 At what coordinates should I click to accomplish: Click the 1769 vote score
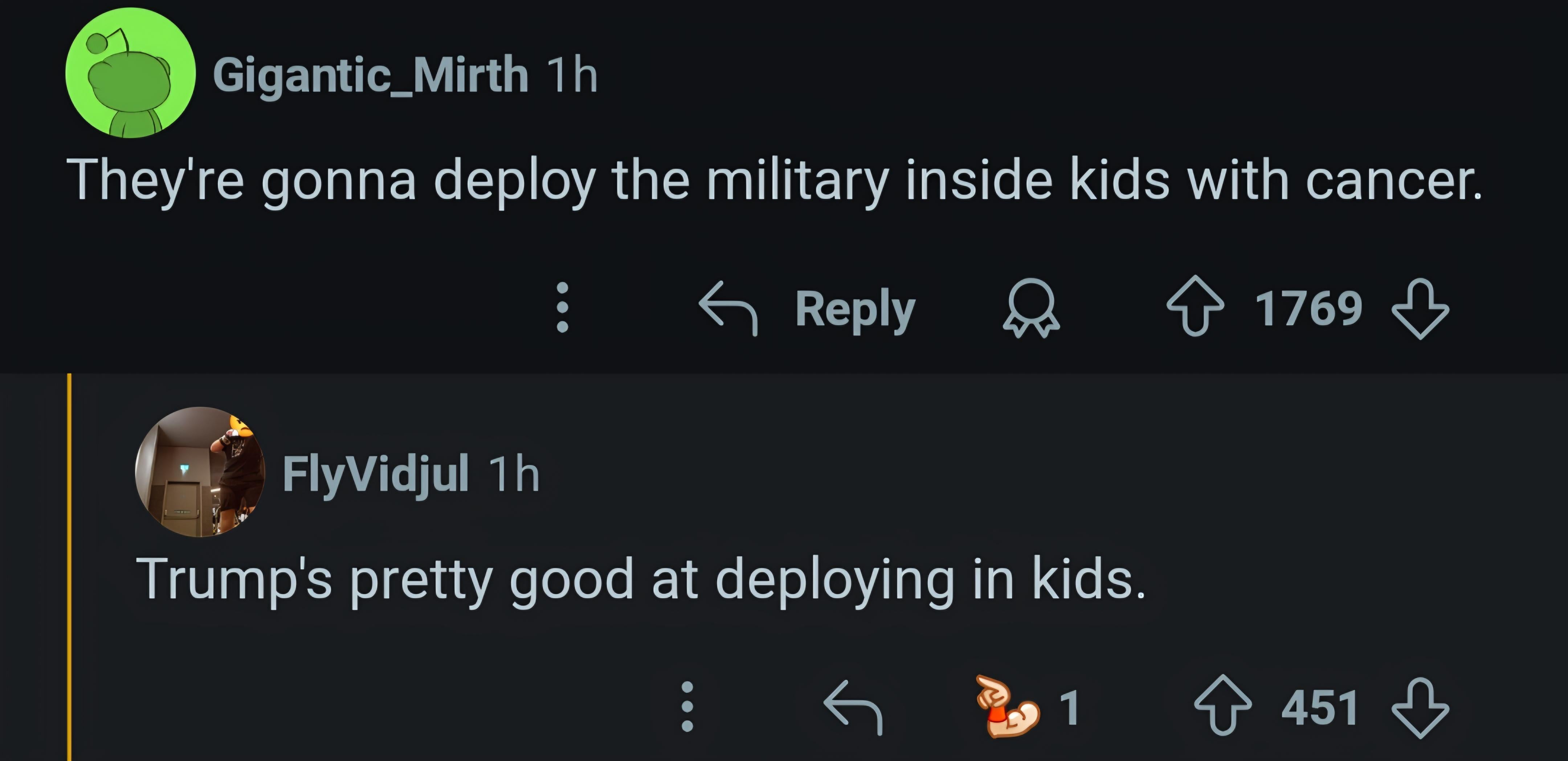[x=1308, y=309]
